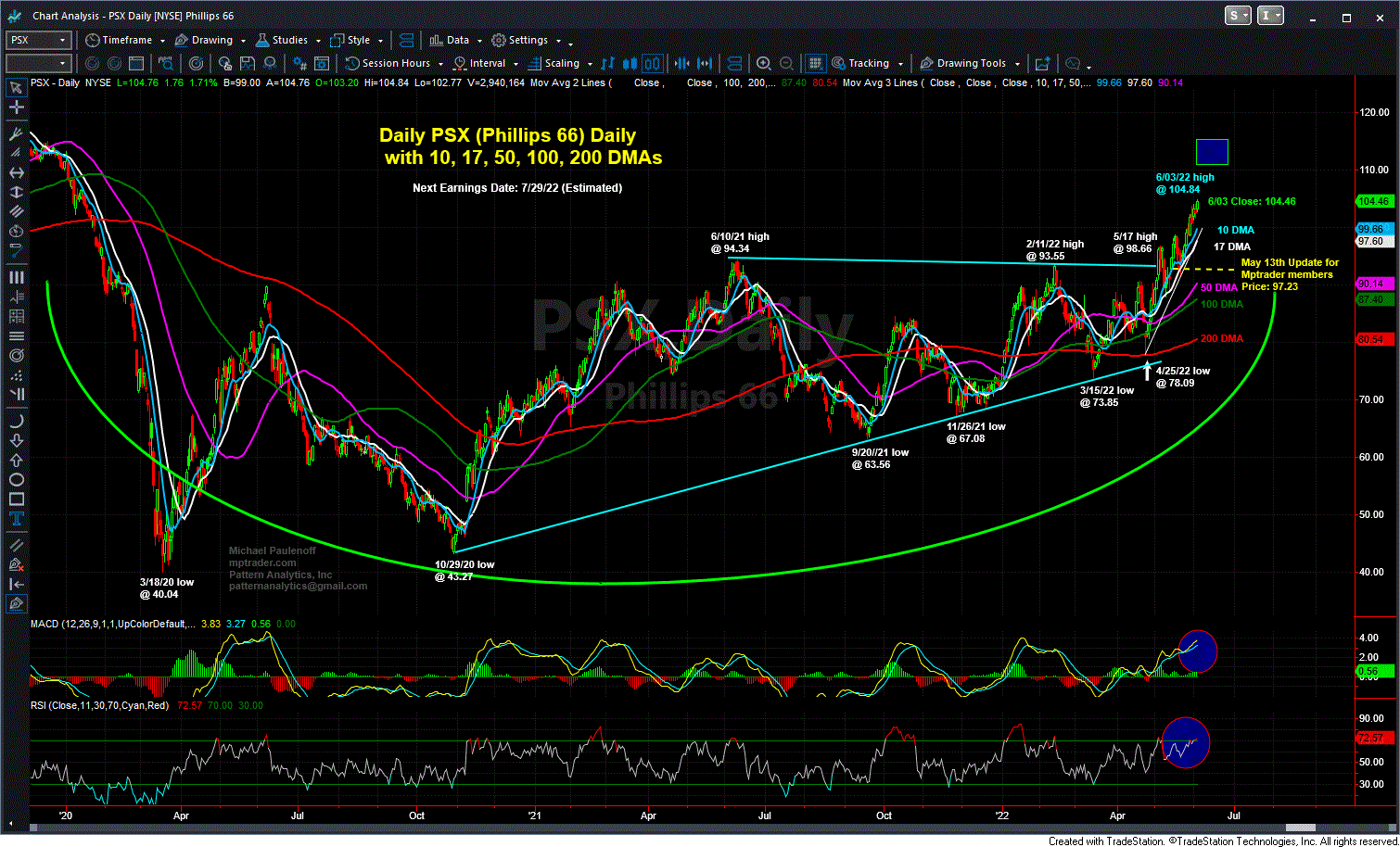Select the pointer tool in the drawing sidebar
Viewport: 1400px width, 847px height.
tap(16, 89)
